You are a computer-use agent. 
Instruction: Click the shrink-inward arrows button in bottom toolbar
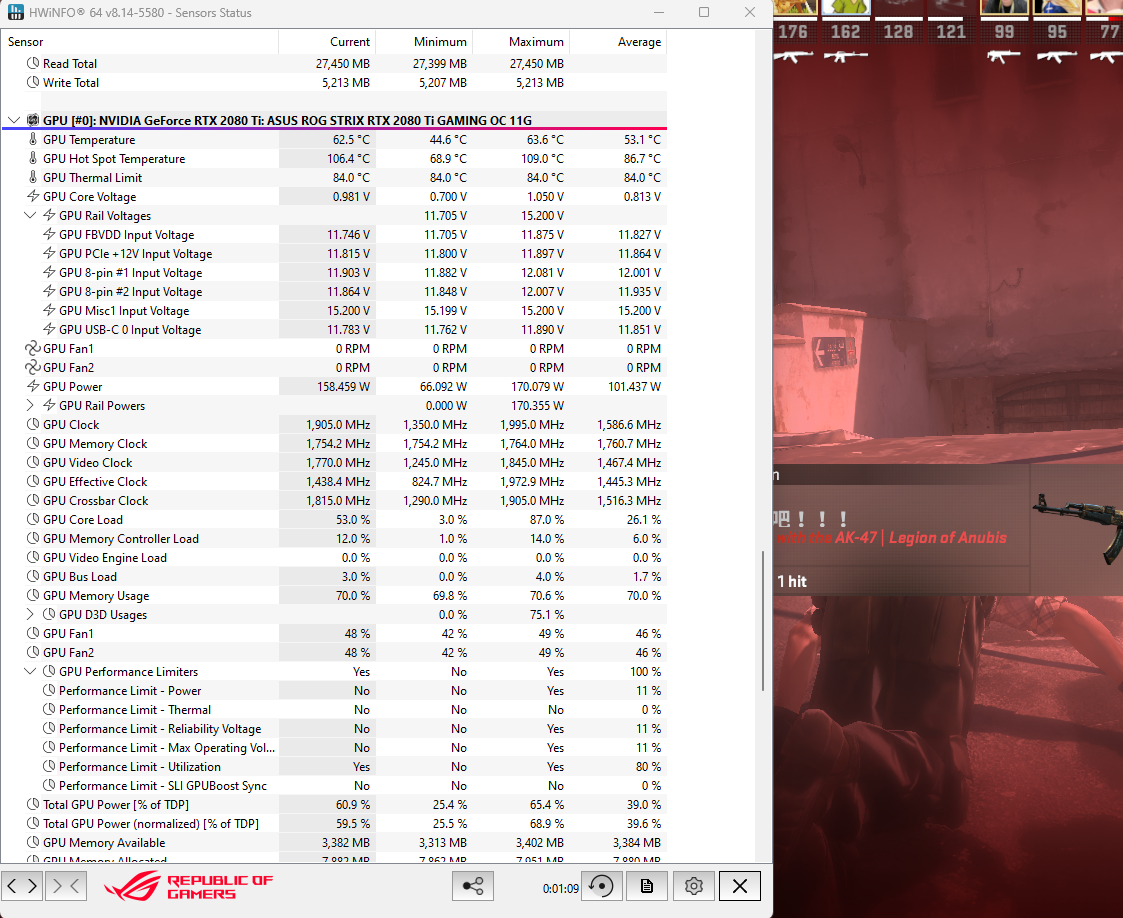tap(66, 886)
